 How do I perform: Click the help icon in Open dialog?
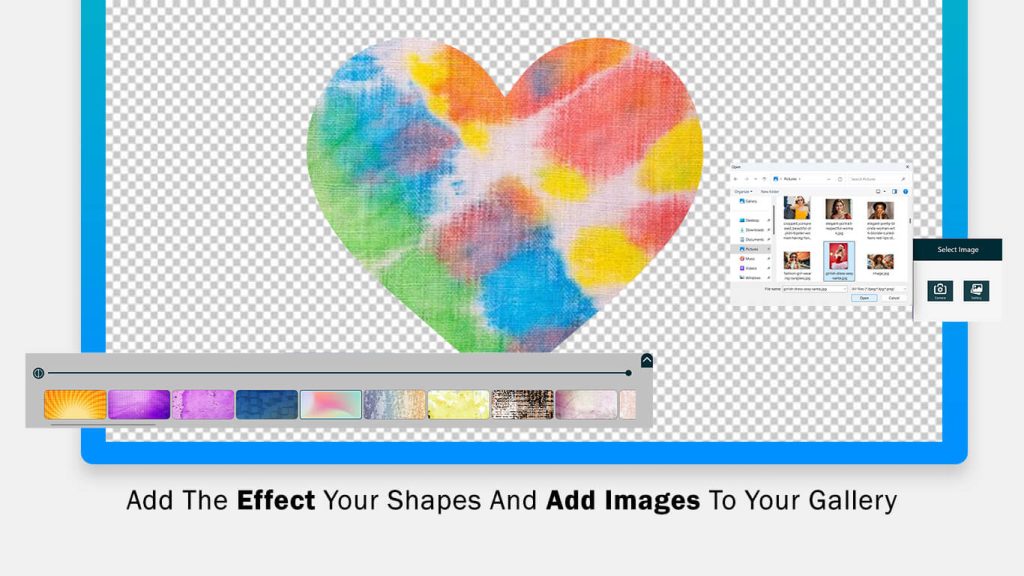point(906,190)
